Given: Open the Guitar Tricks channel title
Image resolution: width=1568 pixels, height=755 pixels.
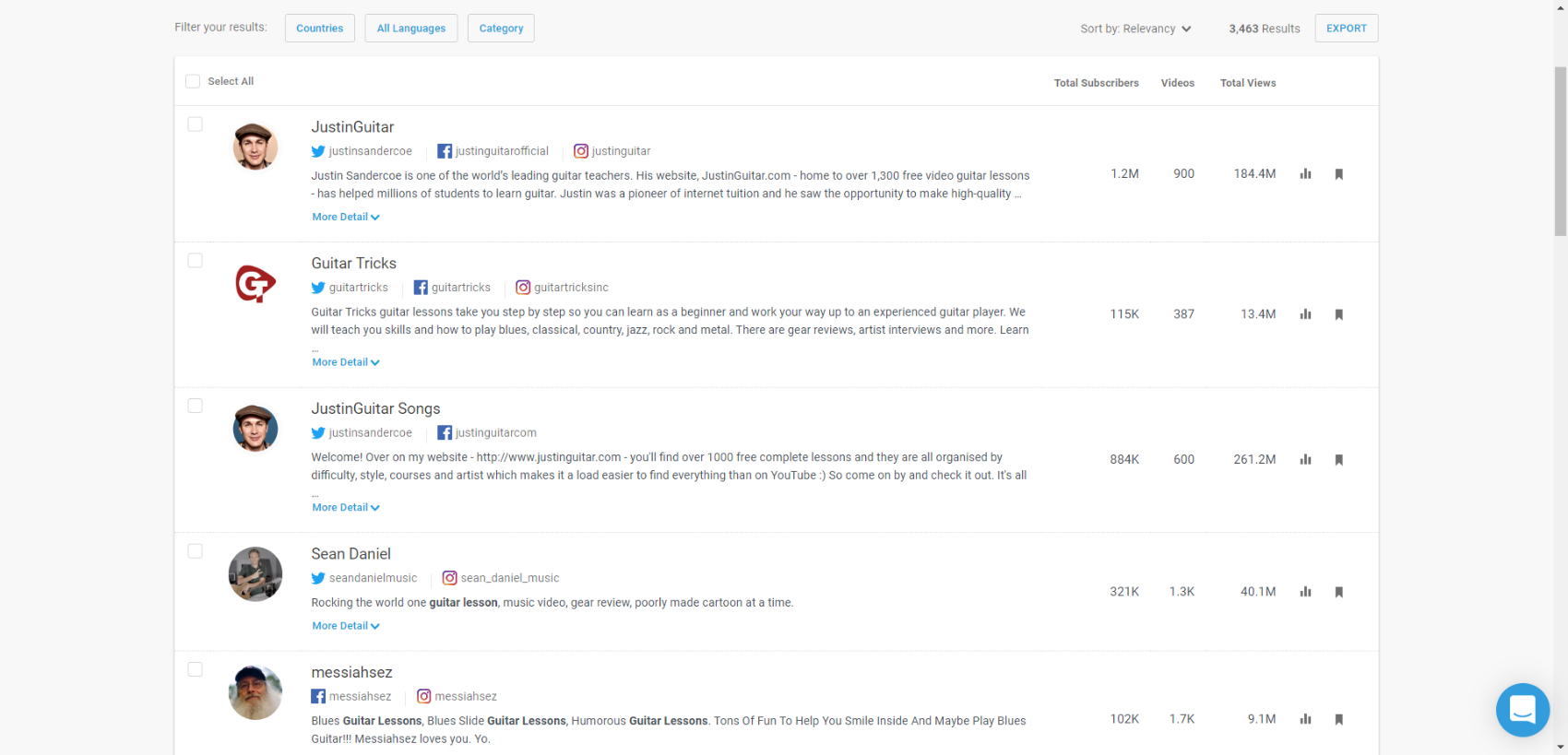Looking at the screenshot, I should [354, 264].
